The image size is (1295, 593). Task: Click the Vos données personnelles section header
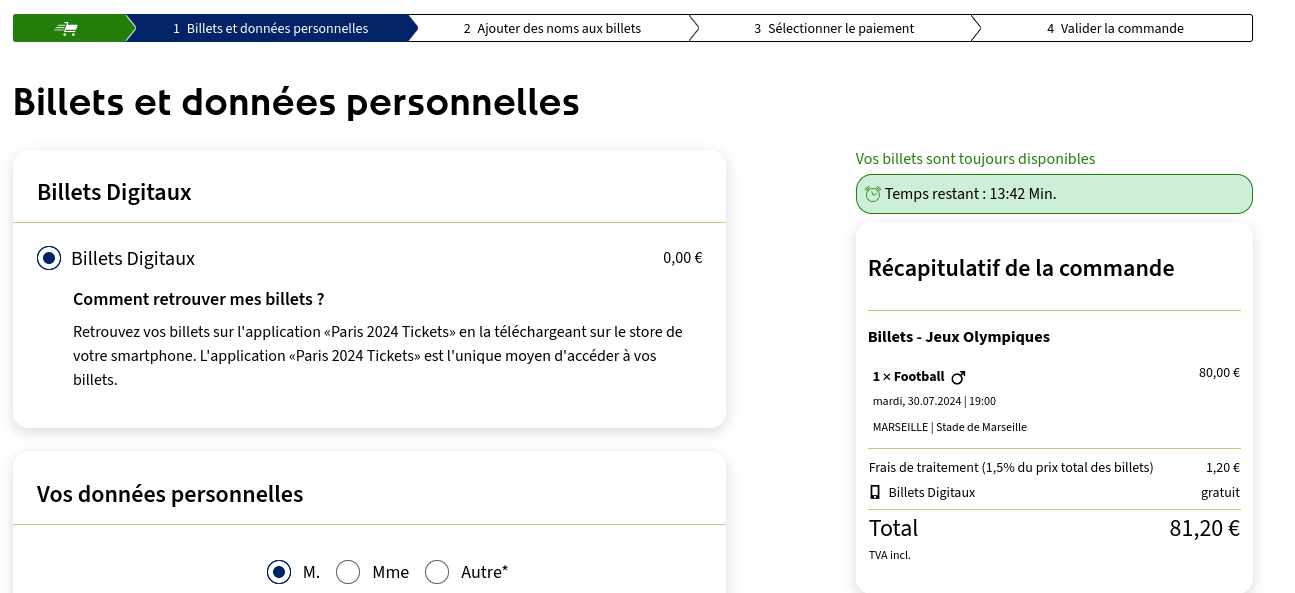point(170,494)
